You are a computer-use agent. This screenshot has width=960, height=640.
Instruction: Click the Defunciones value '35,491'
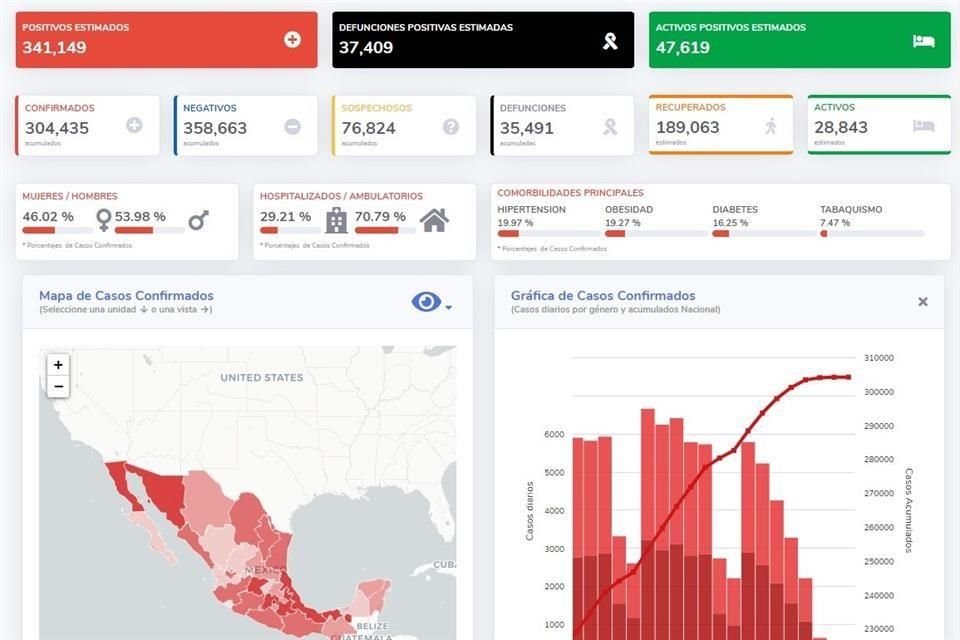527,128
